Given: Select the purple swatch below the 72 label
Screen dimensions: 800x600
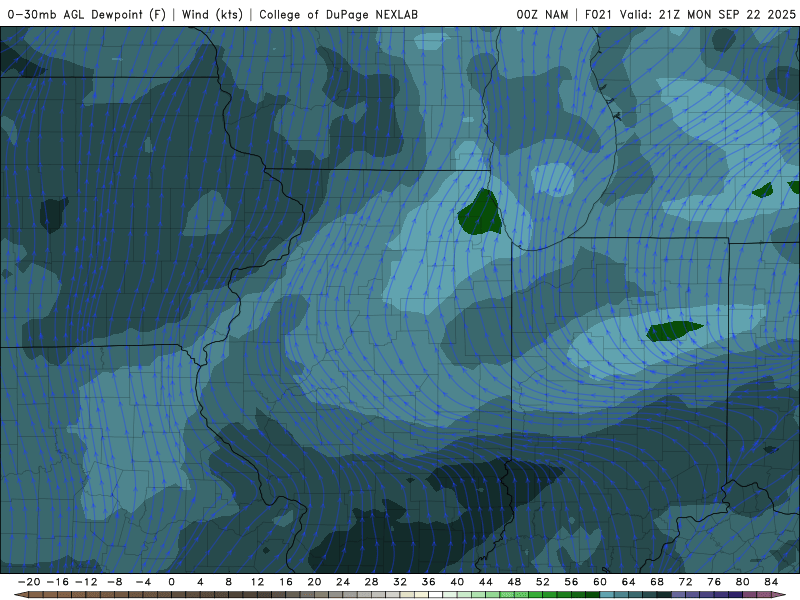Looking at the screenshot, I should (x=693, y=595).
